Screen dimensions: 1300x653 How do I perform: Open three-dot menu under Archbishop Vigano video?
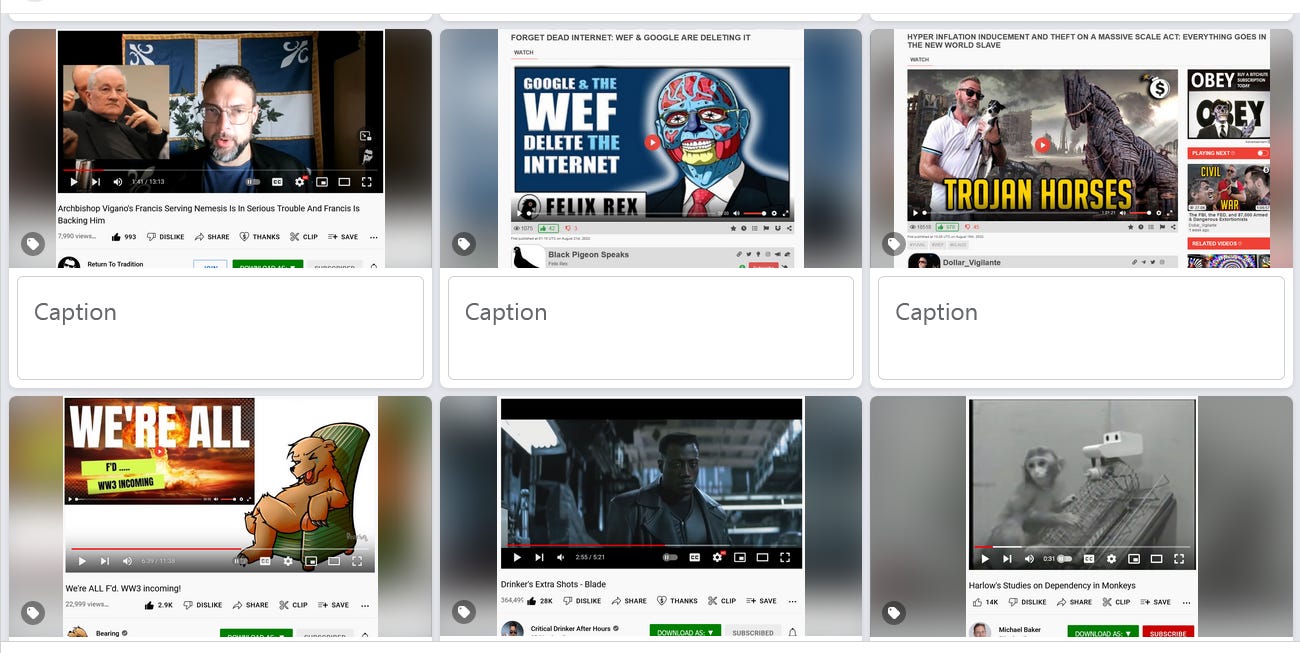[374, 237]
